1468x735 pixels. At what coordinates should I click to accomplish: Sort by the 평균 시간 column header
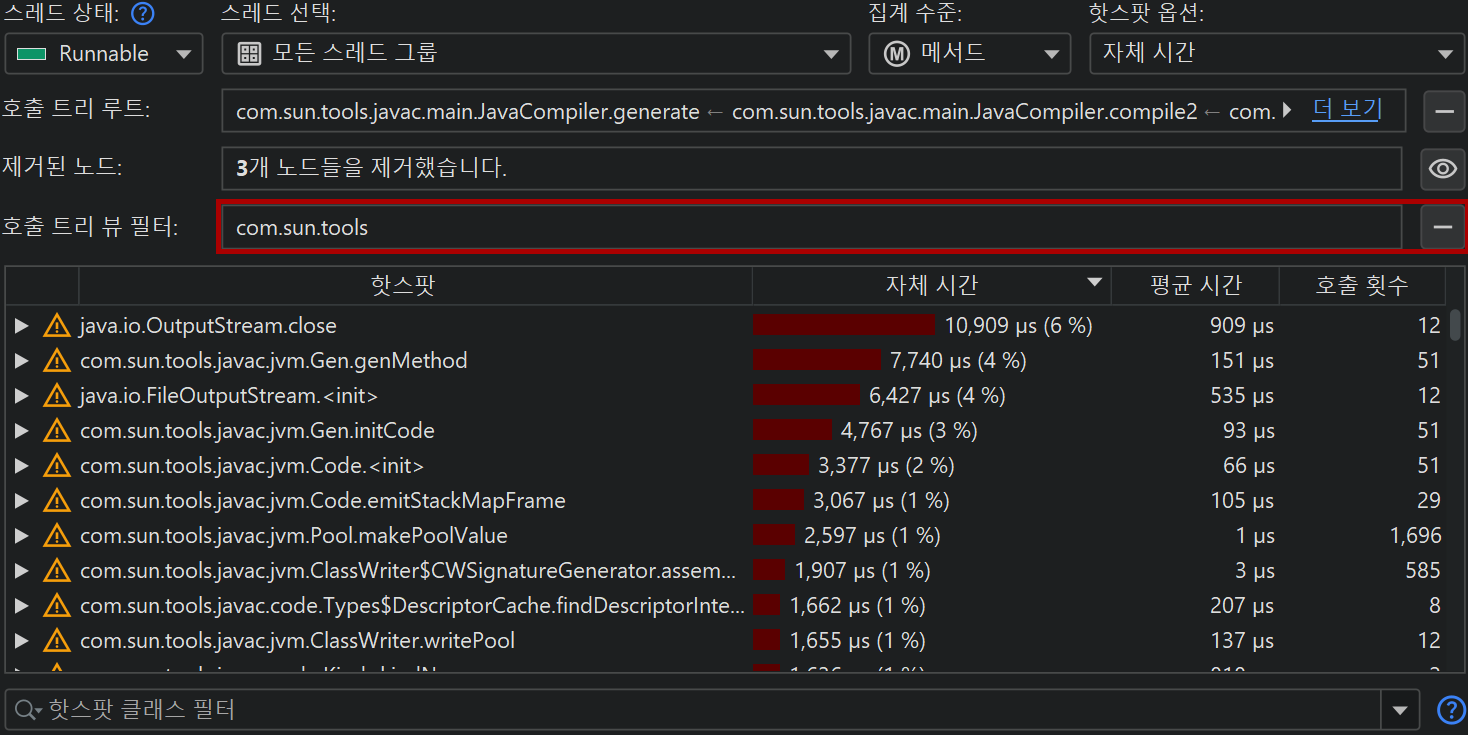pos(1195,285)
